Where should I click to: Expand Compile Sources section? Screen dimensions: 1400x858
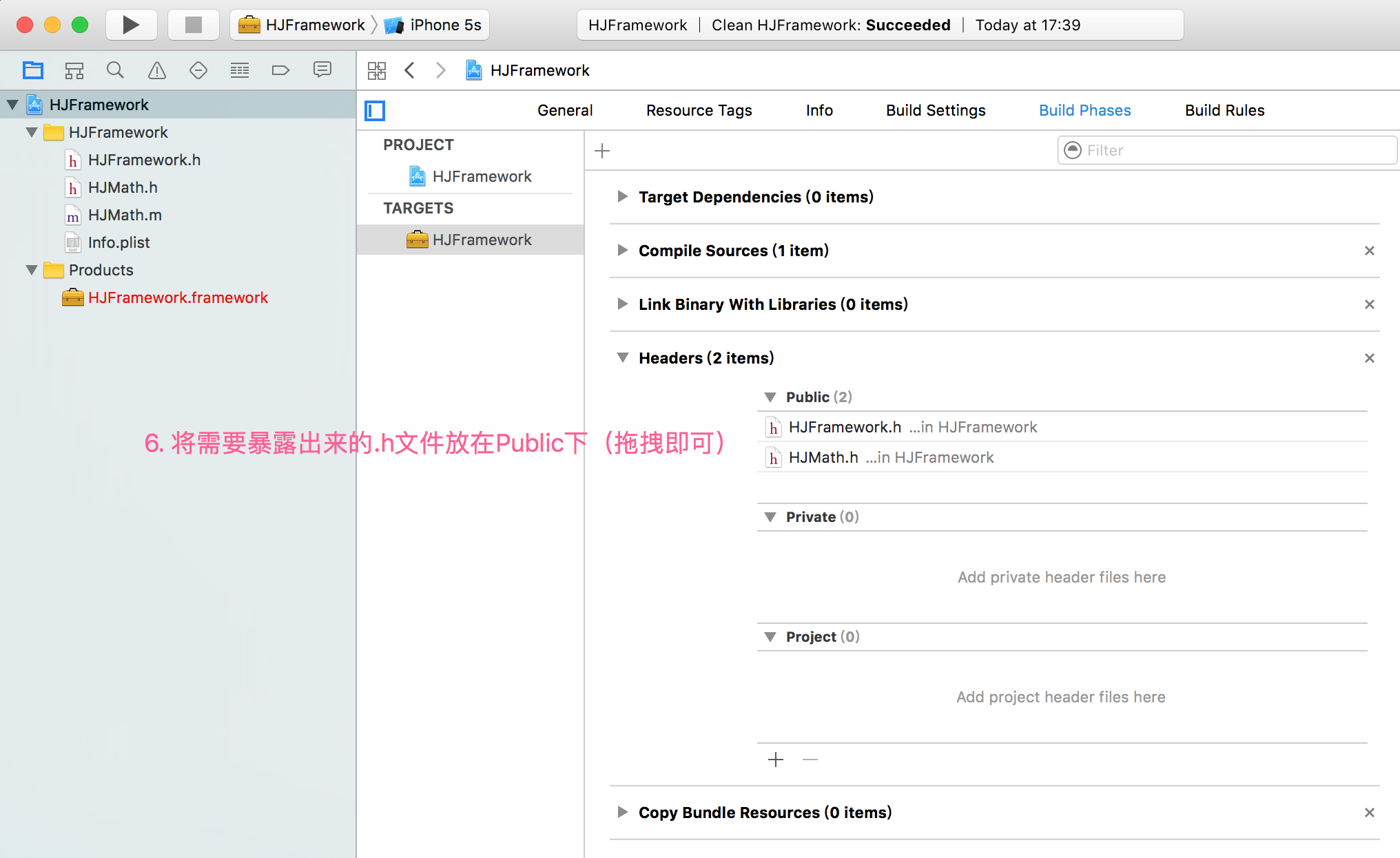click(623, 251)
